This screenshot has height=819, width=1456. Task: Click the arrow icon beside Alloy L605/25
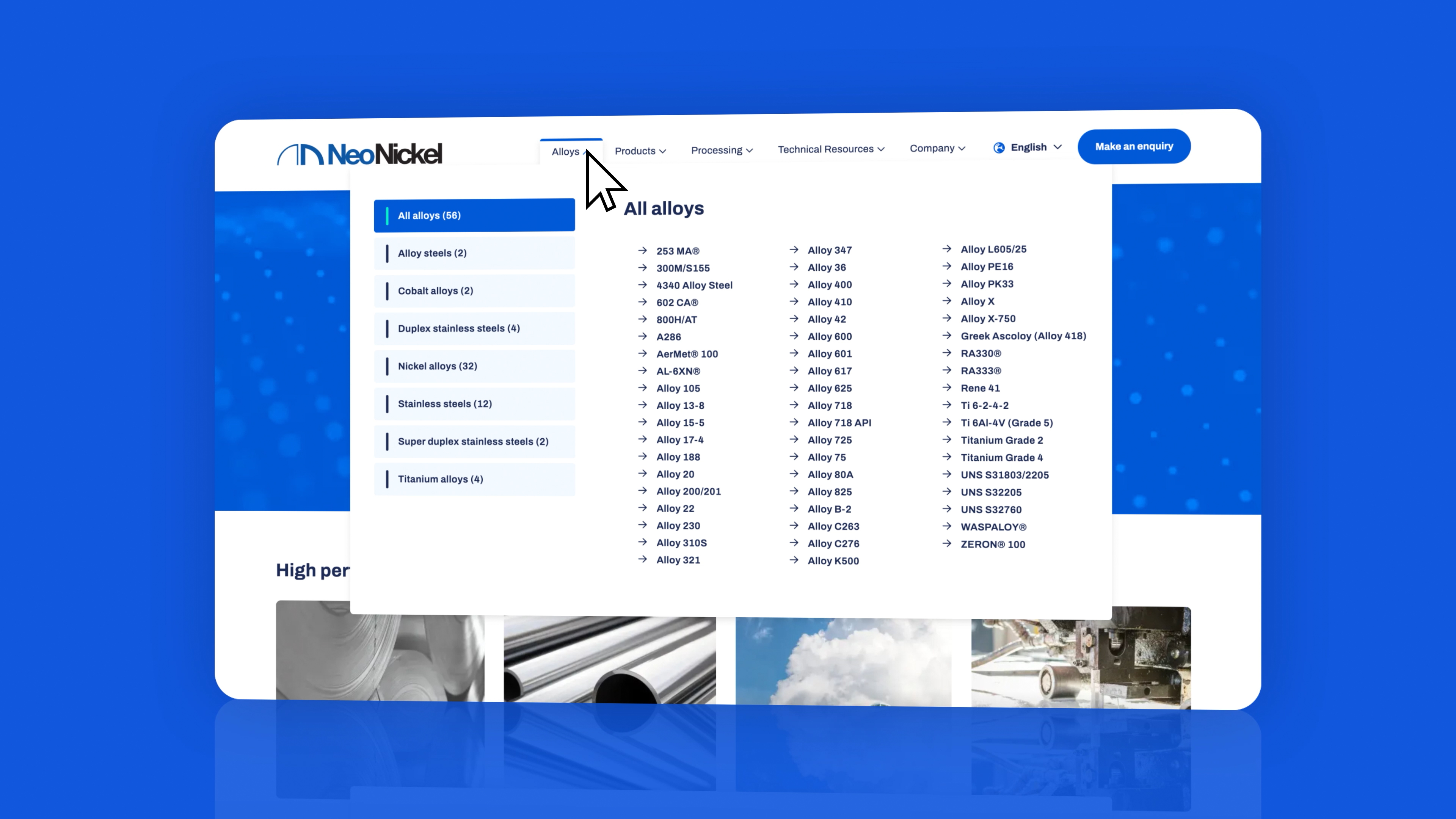[x=947, y=249]
